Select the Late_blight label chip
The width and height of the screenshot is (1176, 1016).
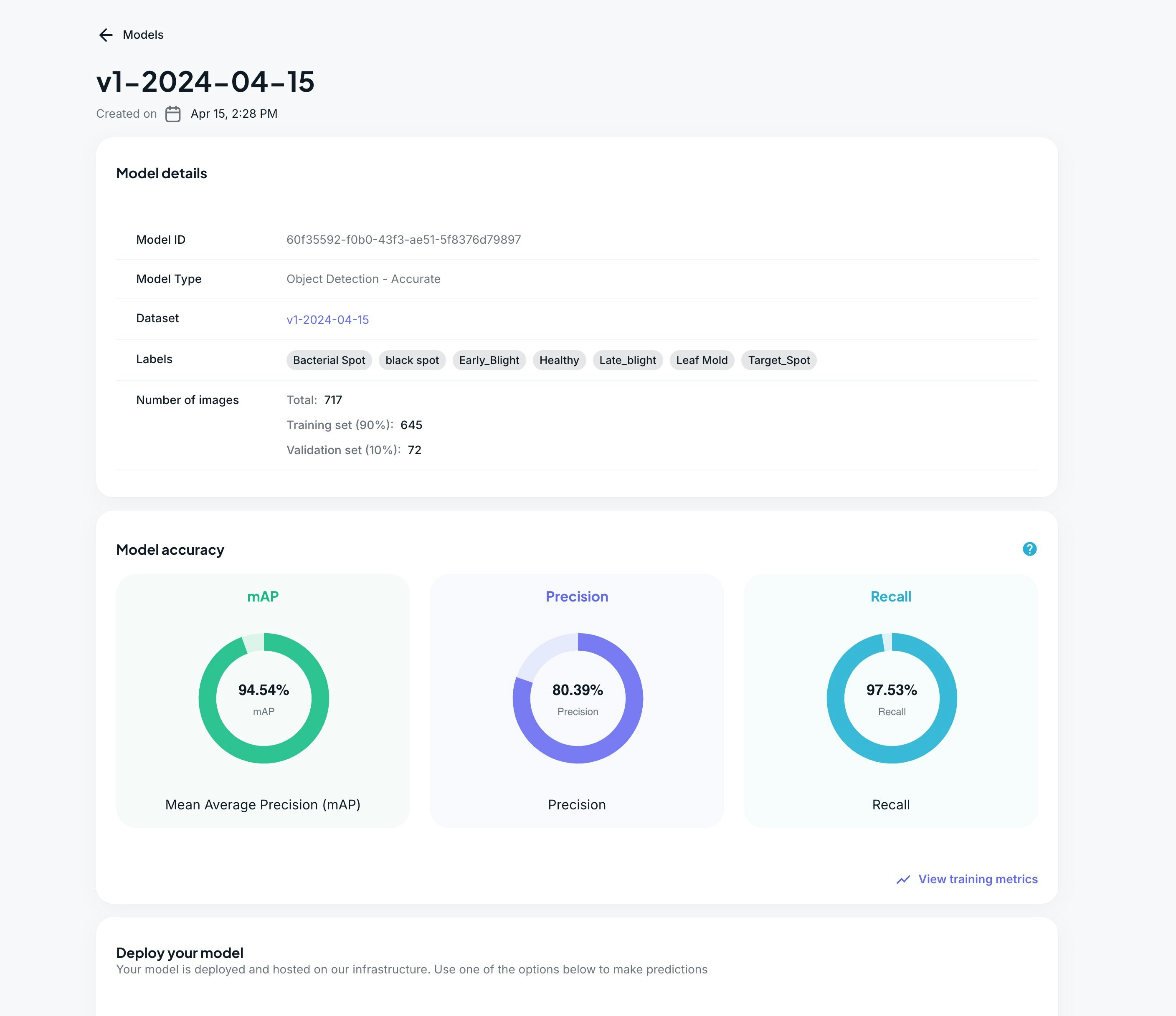(627, 360)
